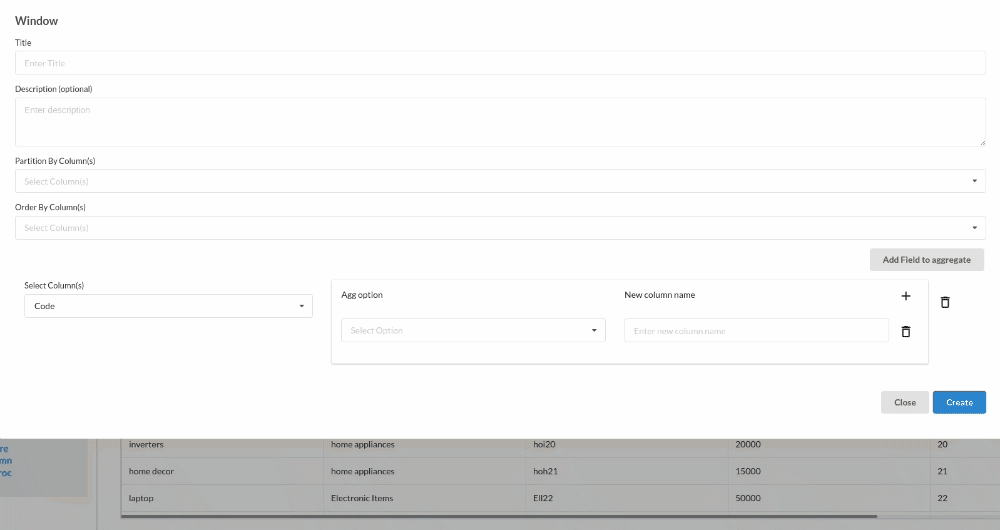Viewport: 1000px width, 530px height.
Task: Click the Add Field to aggregate button
Action: [926, 260]
